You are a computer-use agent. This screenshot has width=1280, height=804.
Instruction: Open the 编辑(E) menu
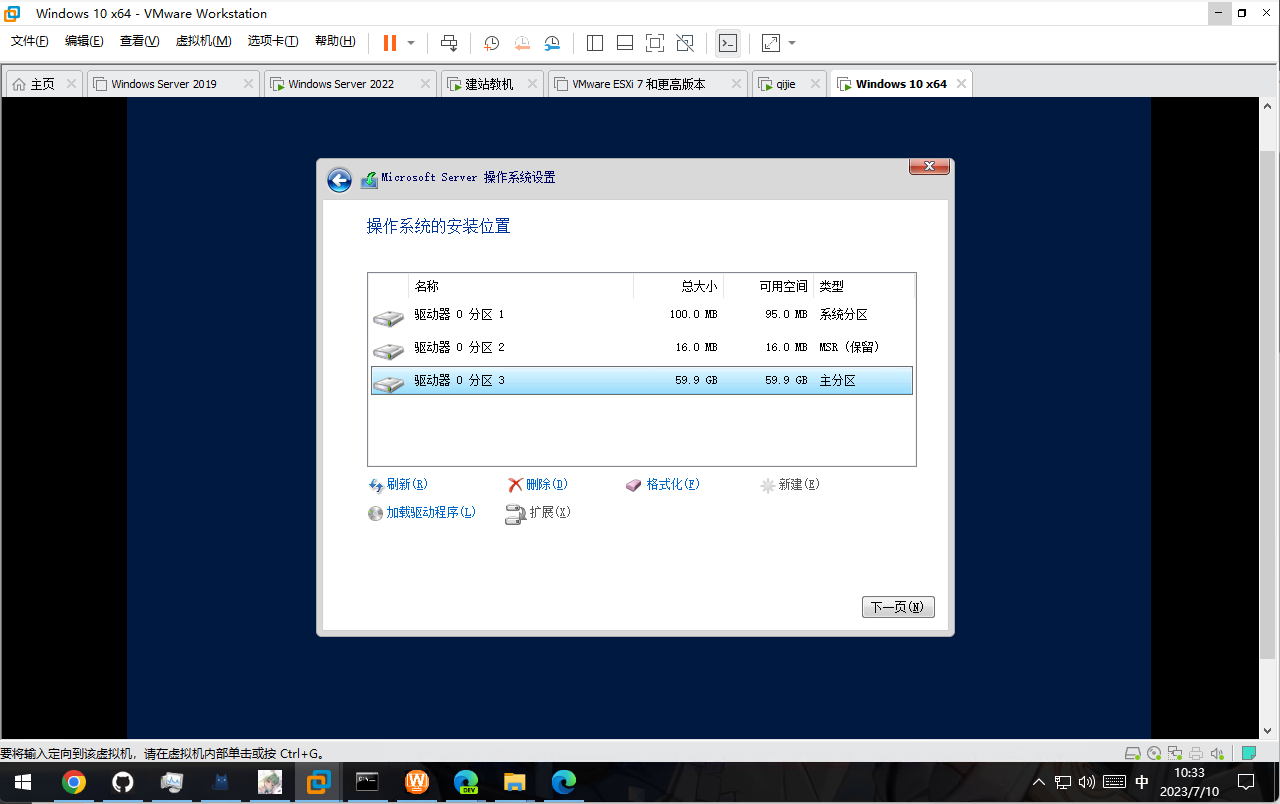pos(84,41)
